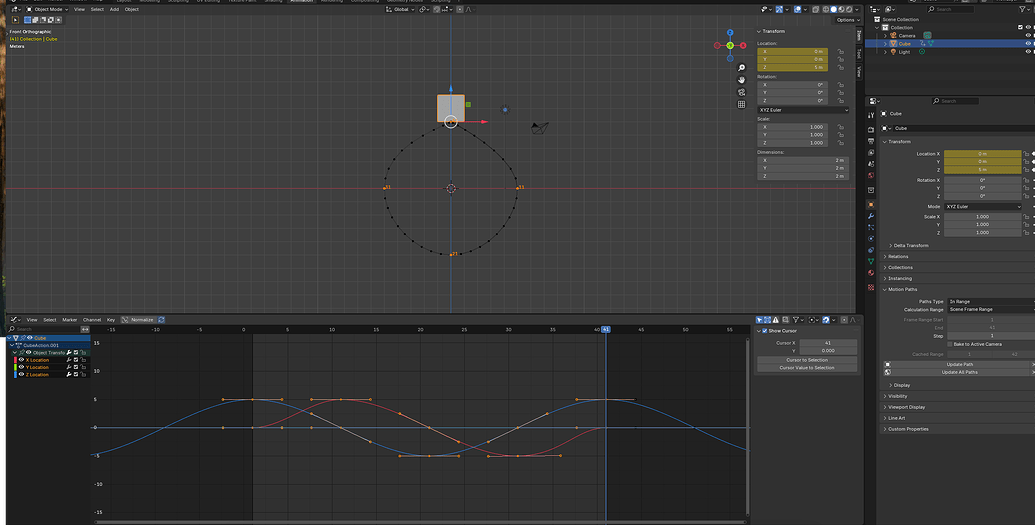
Task: Switch to the Item sidebar tab
Action: [x=859, y=35]
